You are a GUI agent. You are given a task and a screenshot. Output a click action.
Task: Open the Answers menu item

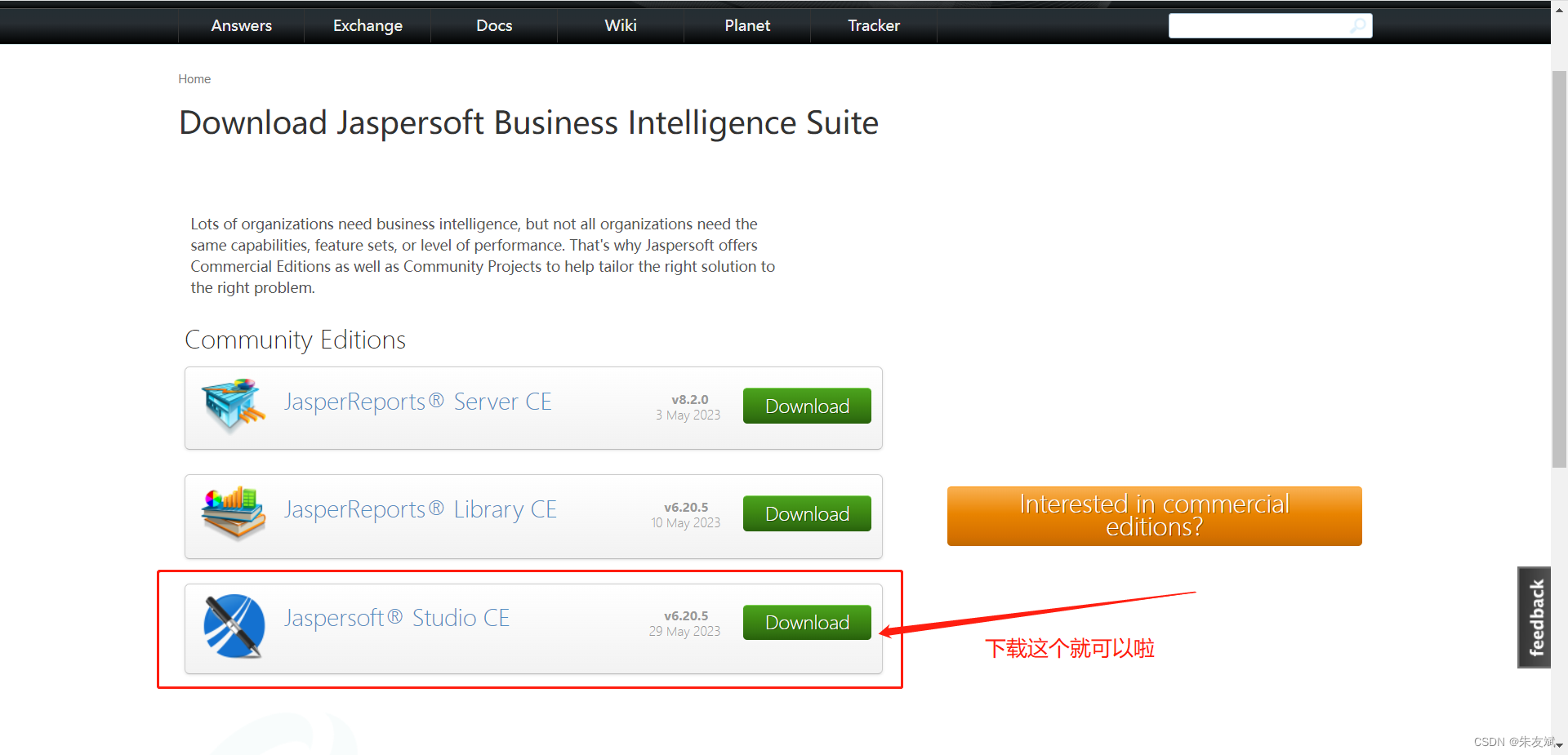[241, 25]
